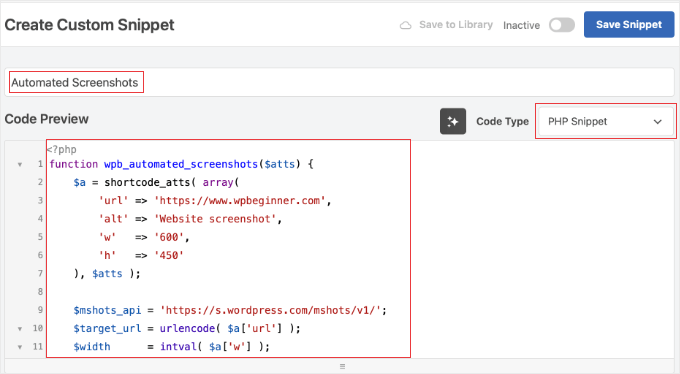Click the Code Preview heading
Viewport: 680px width, 374px height.
pyautogui.click(x=47, y=119)
